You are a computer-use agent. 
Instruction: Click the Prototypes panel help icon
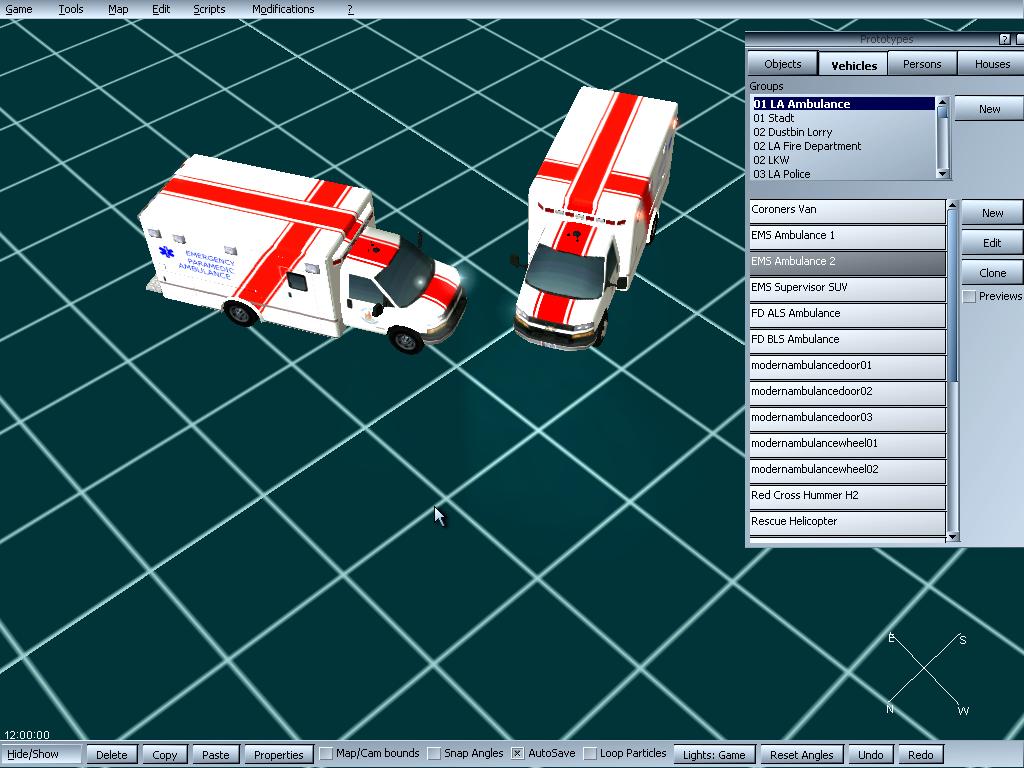[x=1005, y=40]
